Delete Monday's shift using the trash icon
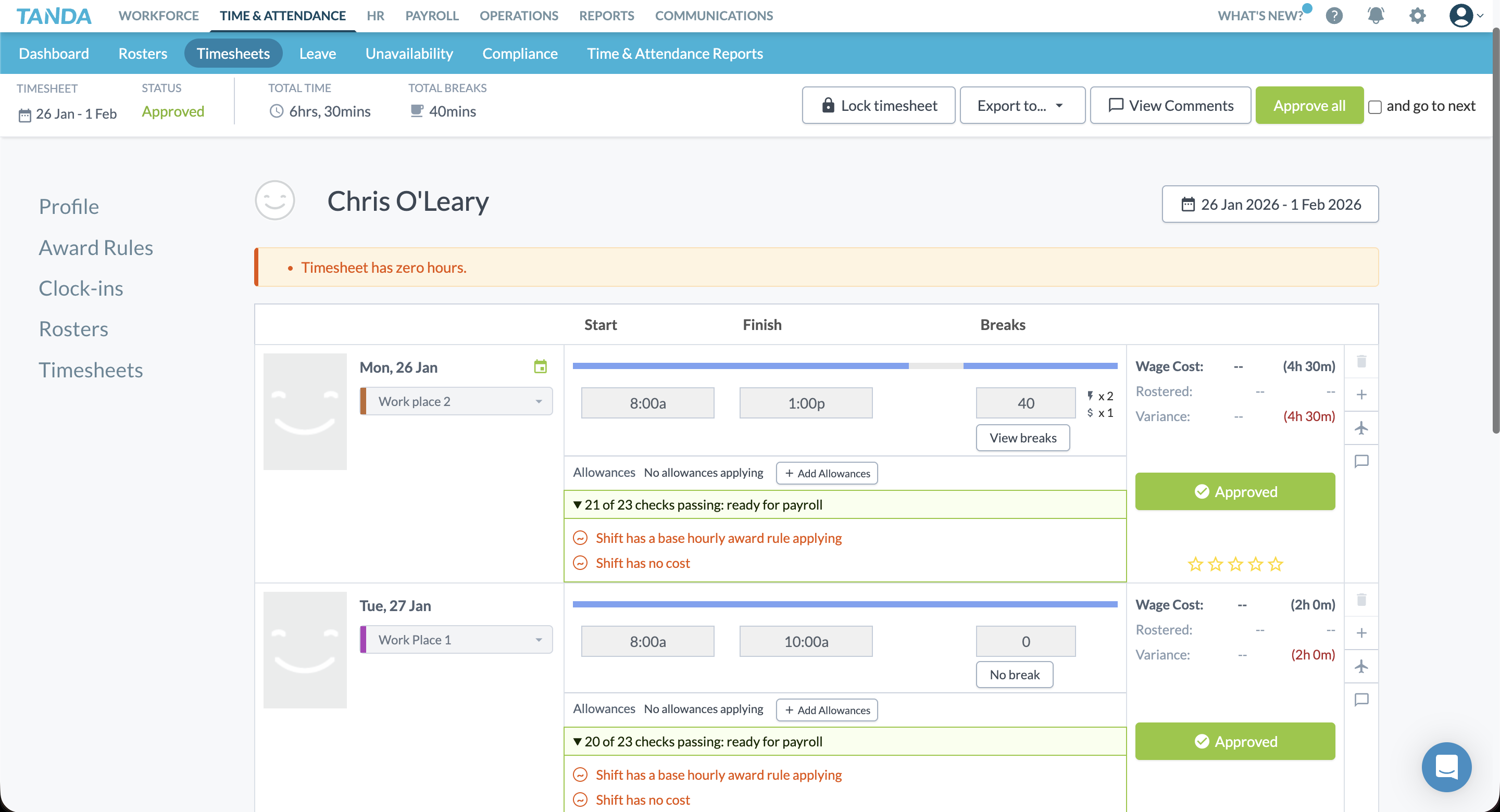 [x=1362, y=362]
